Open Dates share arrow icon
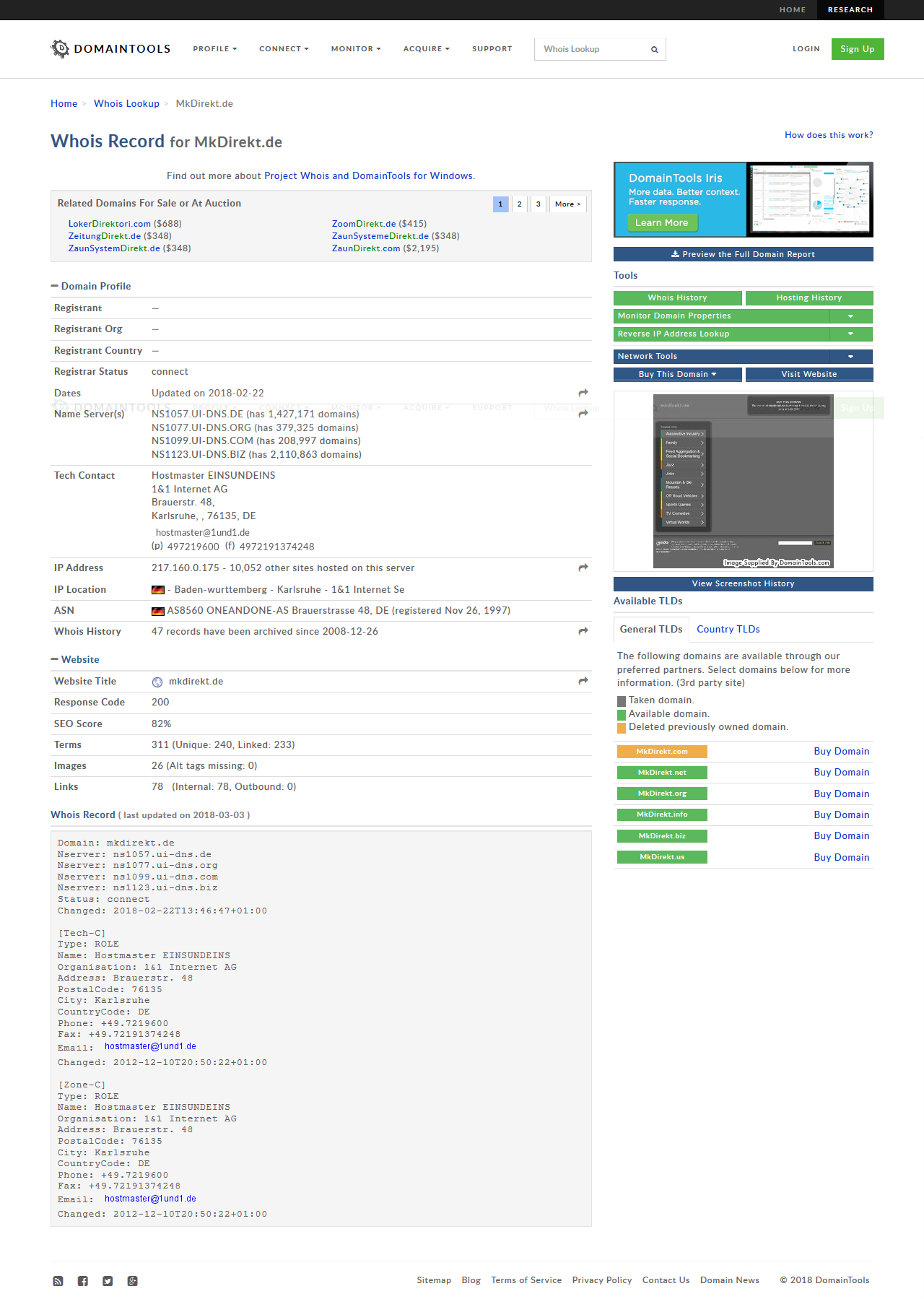This screenshot has width=924, height=1299. coord(583,393)
